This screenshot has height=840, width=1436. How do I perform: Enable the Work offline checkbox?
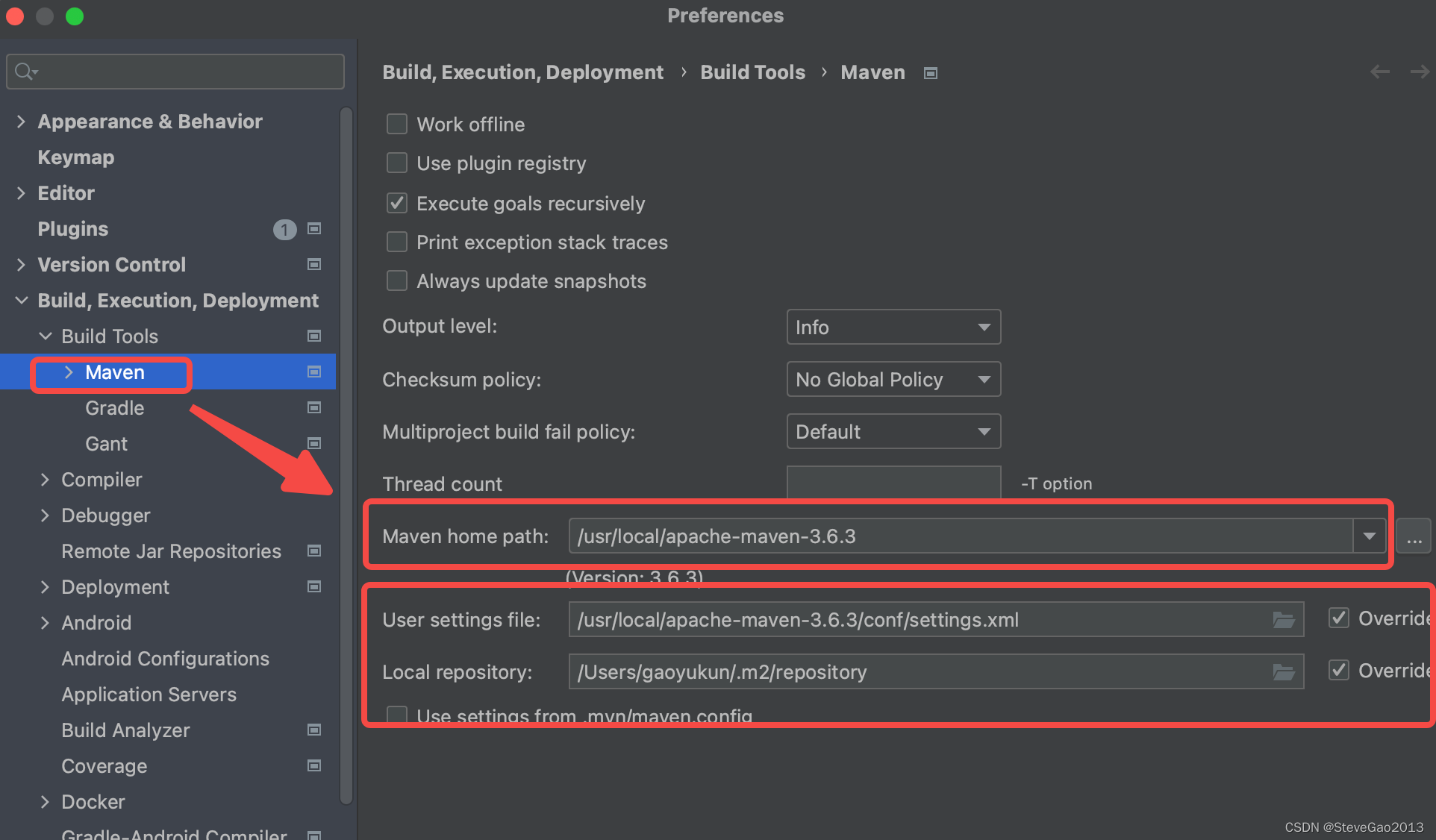pos(397,124)
